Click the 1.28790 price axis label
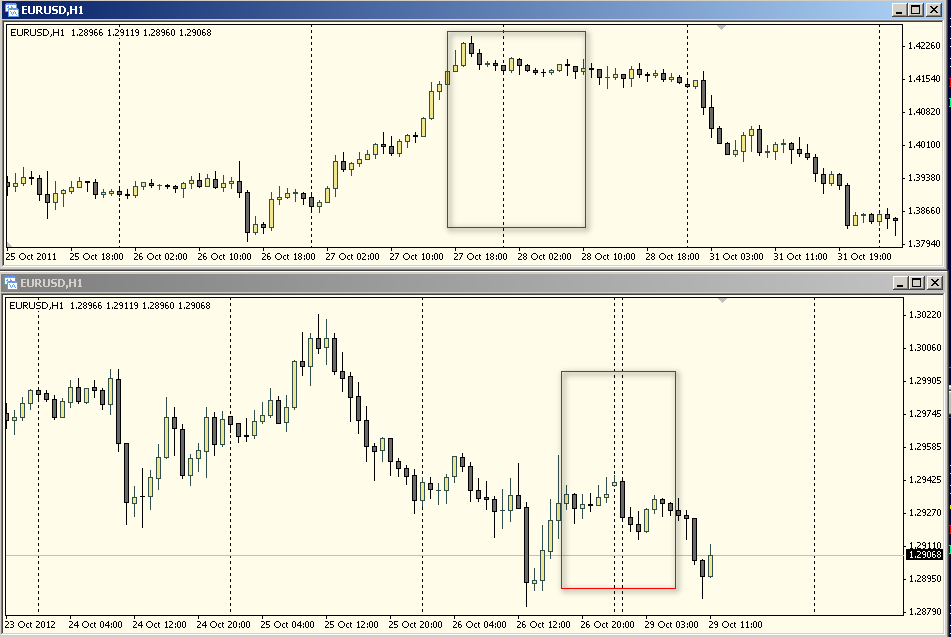This screenshot has width=951, height=637. (x=925, y=612)
